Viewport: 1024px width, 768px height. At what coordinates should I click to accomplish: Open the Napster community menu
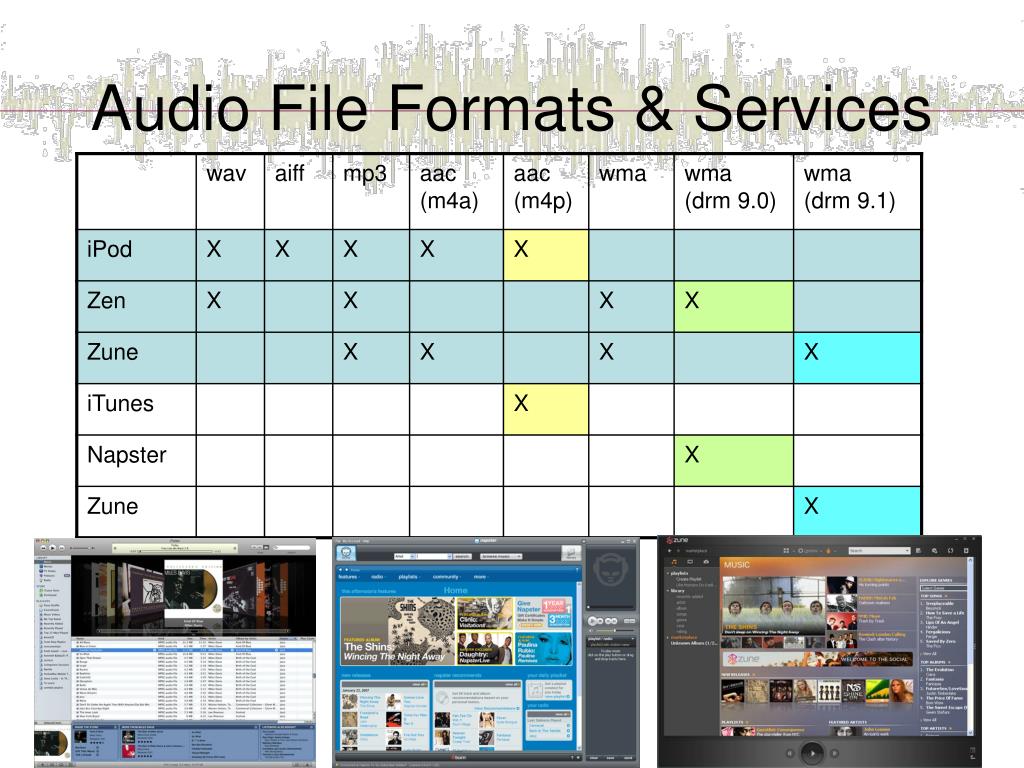tap(447, 577)
